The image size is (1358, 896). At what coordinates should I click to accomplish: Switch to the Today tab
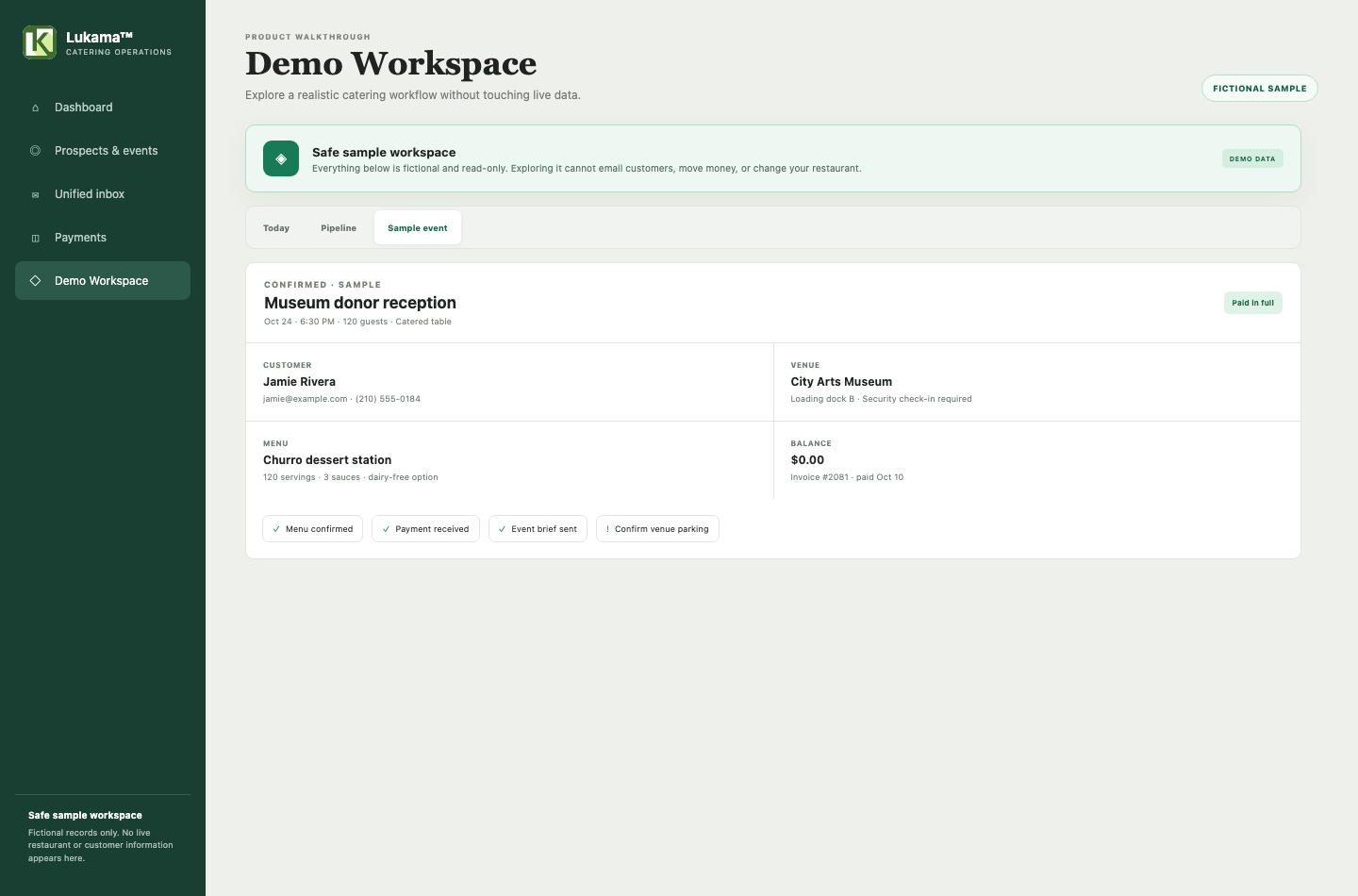[x=276, y=228]
